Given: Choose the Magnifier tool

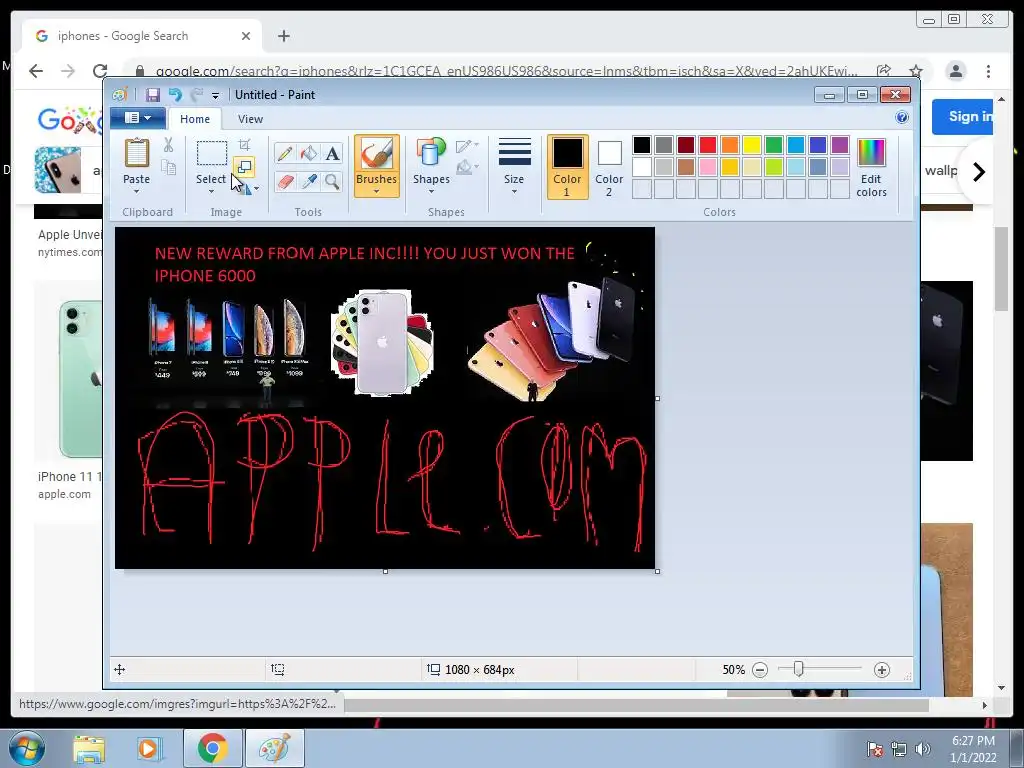Looking at the screenshot, I should [x=332, y=181].
